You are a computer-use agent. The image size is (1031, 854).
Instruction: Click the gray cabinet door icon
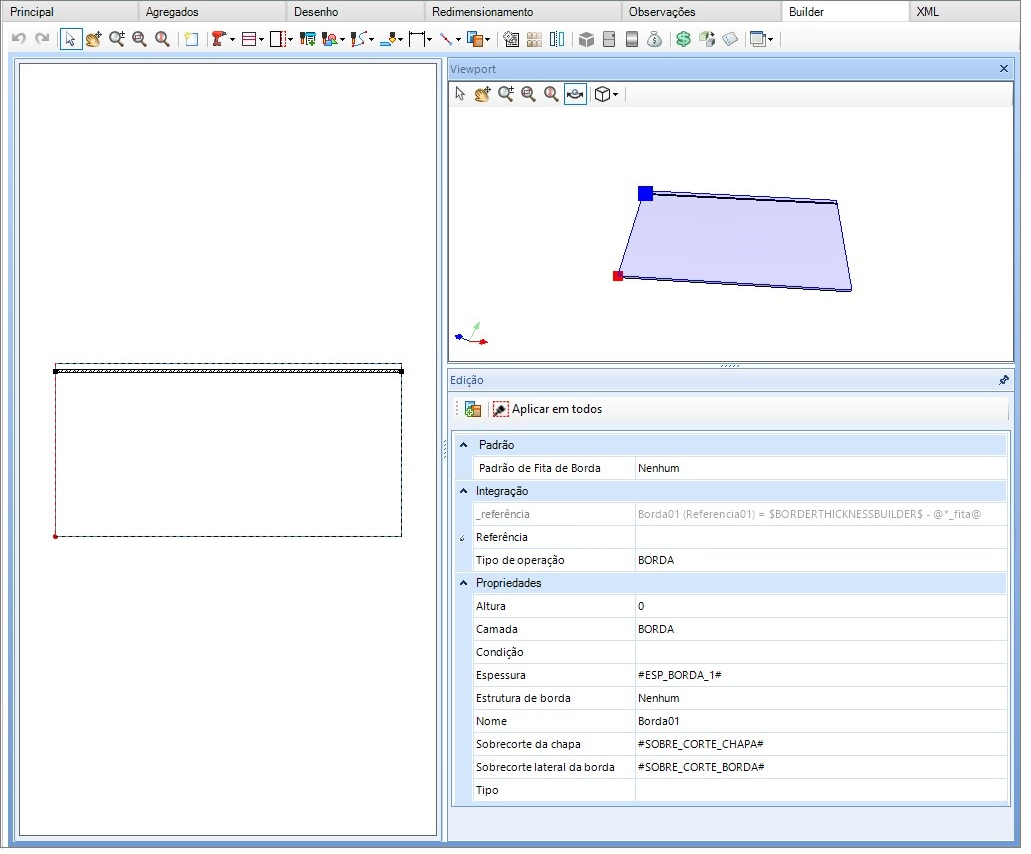coord(610,39)
